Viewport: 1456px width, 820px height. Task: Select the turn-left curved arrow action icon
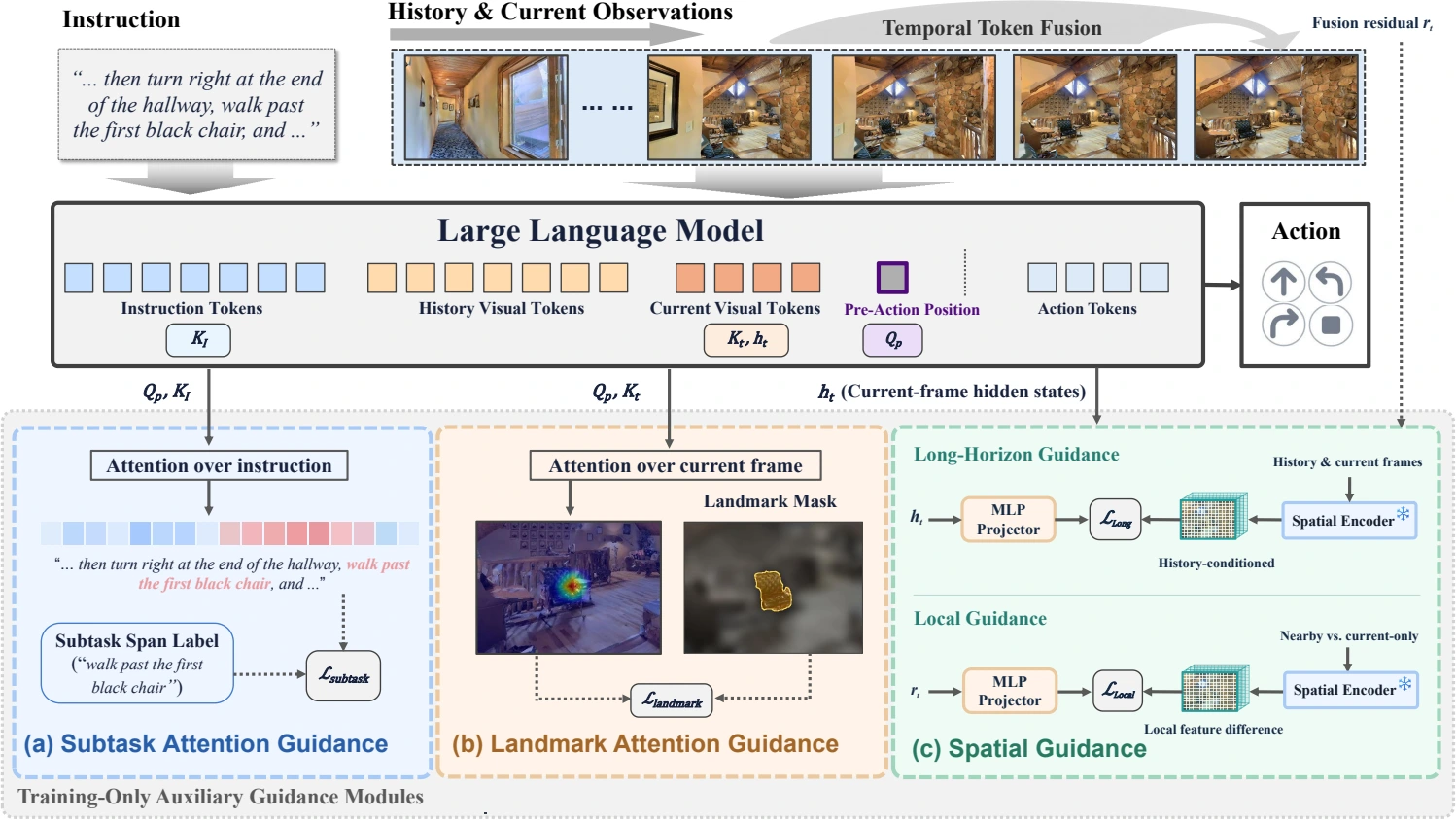1331,283
